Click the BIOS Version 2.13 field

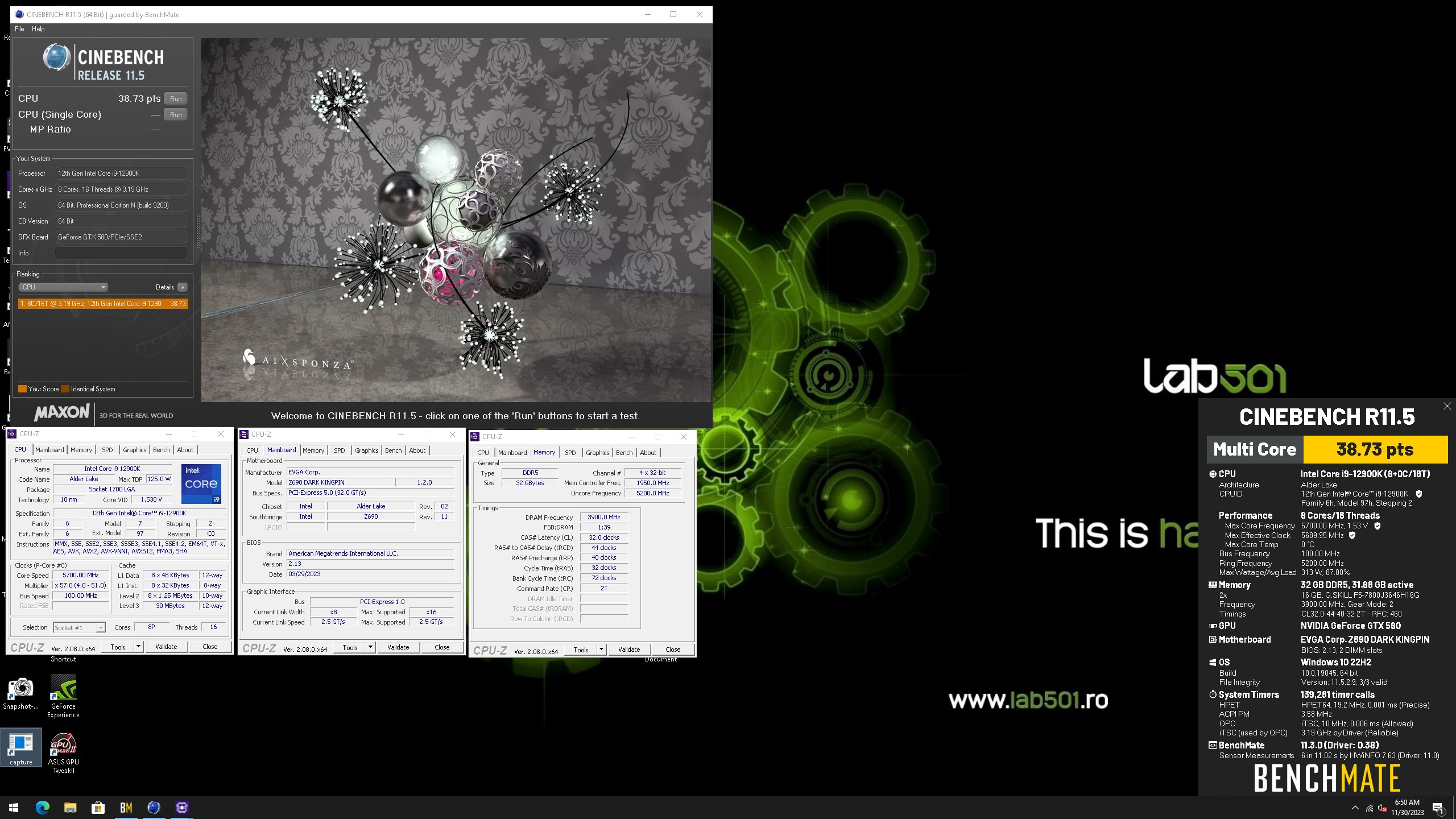coord(370,564)
